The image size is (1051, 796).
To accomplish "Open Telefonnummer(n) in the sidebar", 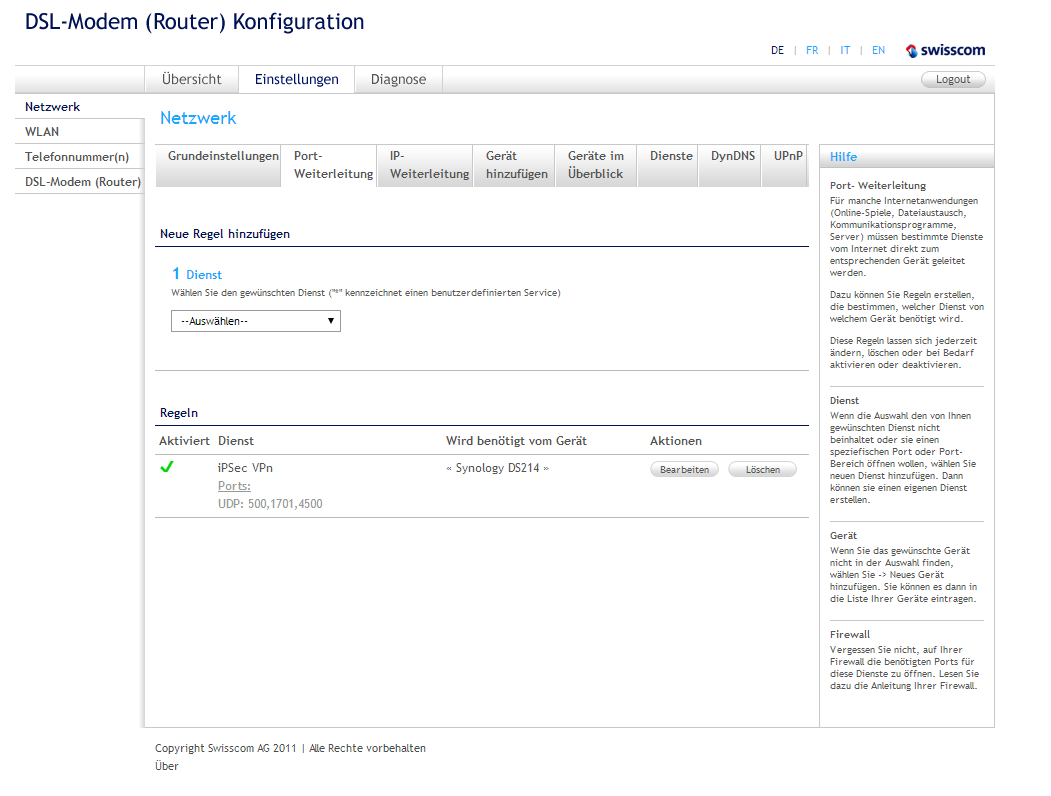I will [77, 157].
